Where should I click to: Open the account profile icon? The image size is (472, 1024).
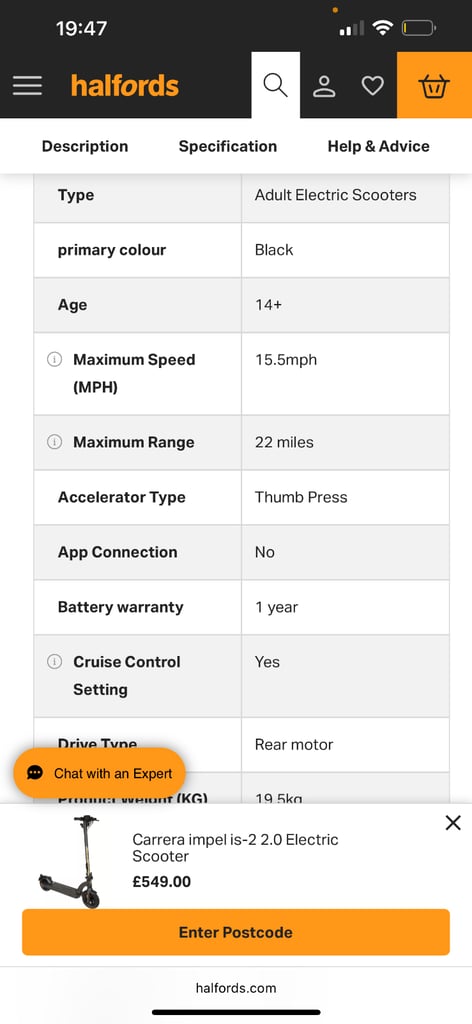click(324, 86)
